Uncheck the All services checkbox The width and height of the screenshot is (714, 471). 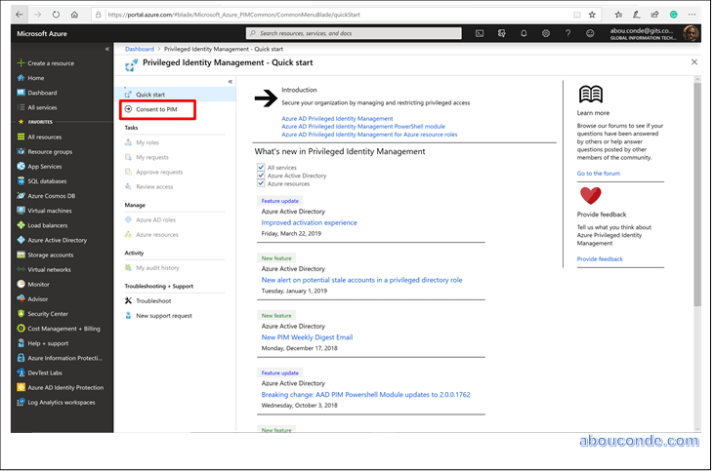tap(261, 167)
